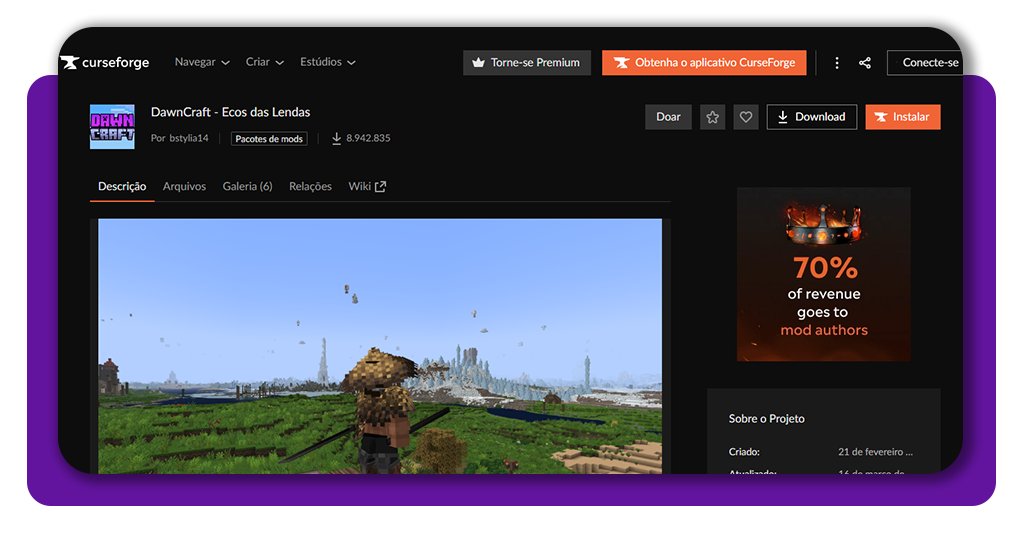Open the Wiki external link tab
1024x536 pixels.
coord(367,187)
